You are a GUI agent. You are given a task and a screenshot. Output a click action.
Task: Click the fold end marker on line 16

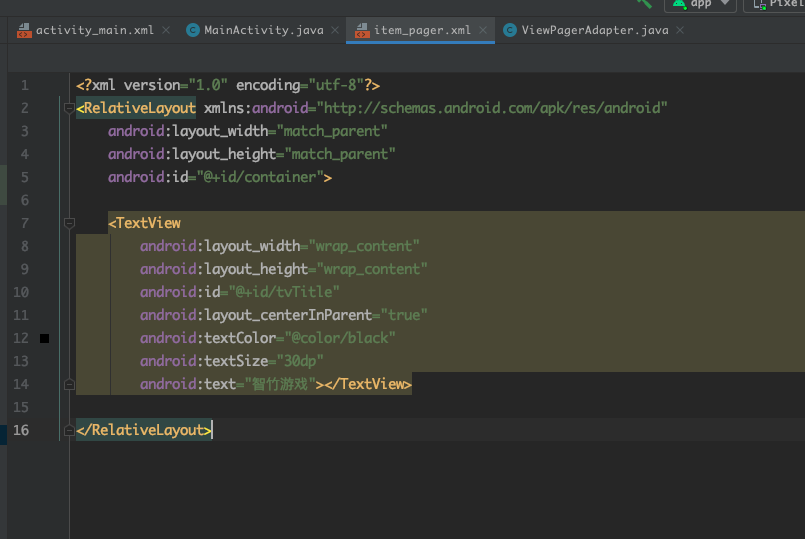pyautogui.click(x=69, y=430)
